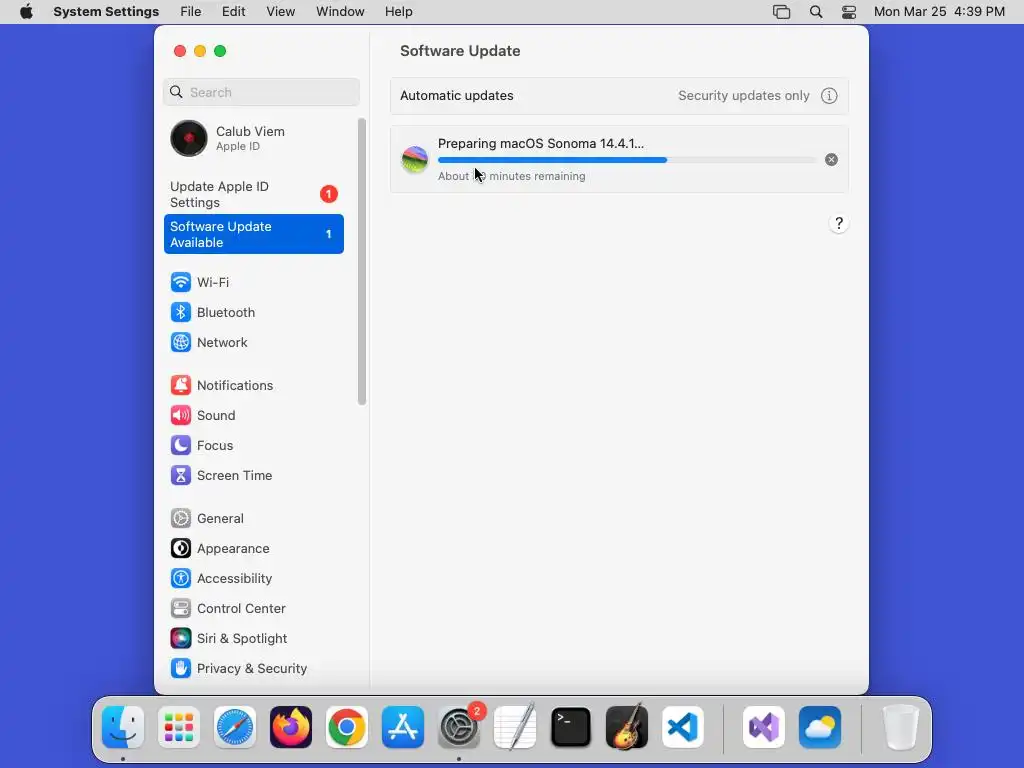This screenshot has height=768, width=1024.
Task: Click the sidebar Search field
Action: [x=261, y=92]
